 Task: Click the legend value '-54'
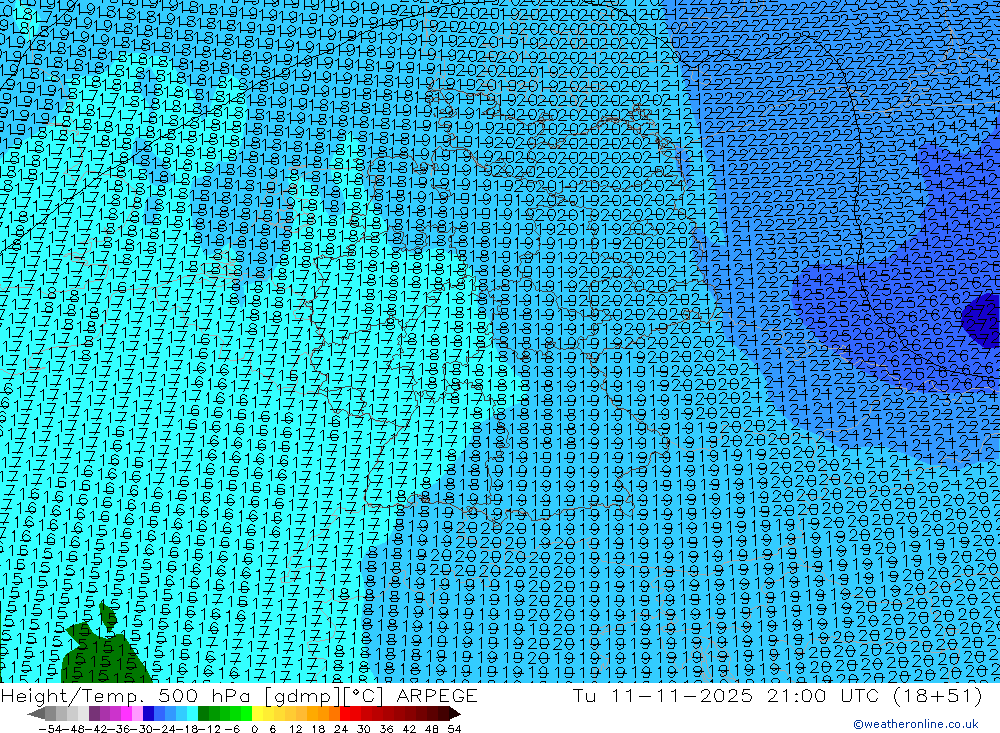point(50,729)
